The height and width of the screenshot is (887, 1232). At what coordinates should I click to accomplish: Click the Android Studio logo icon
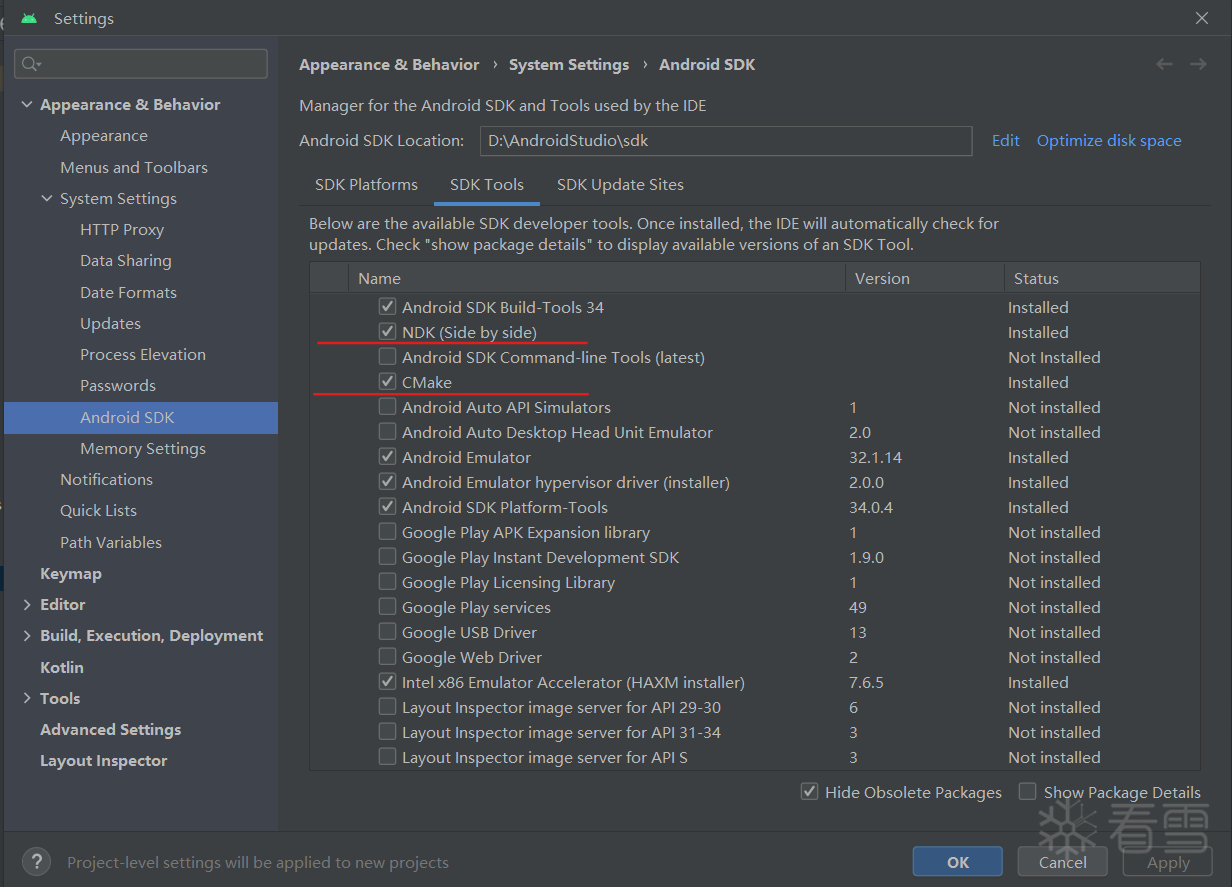point(29,18)
